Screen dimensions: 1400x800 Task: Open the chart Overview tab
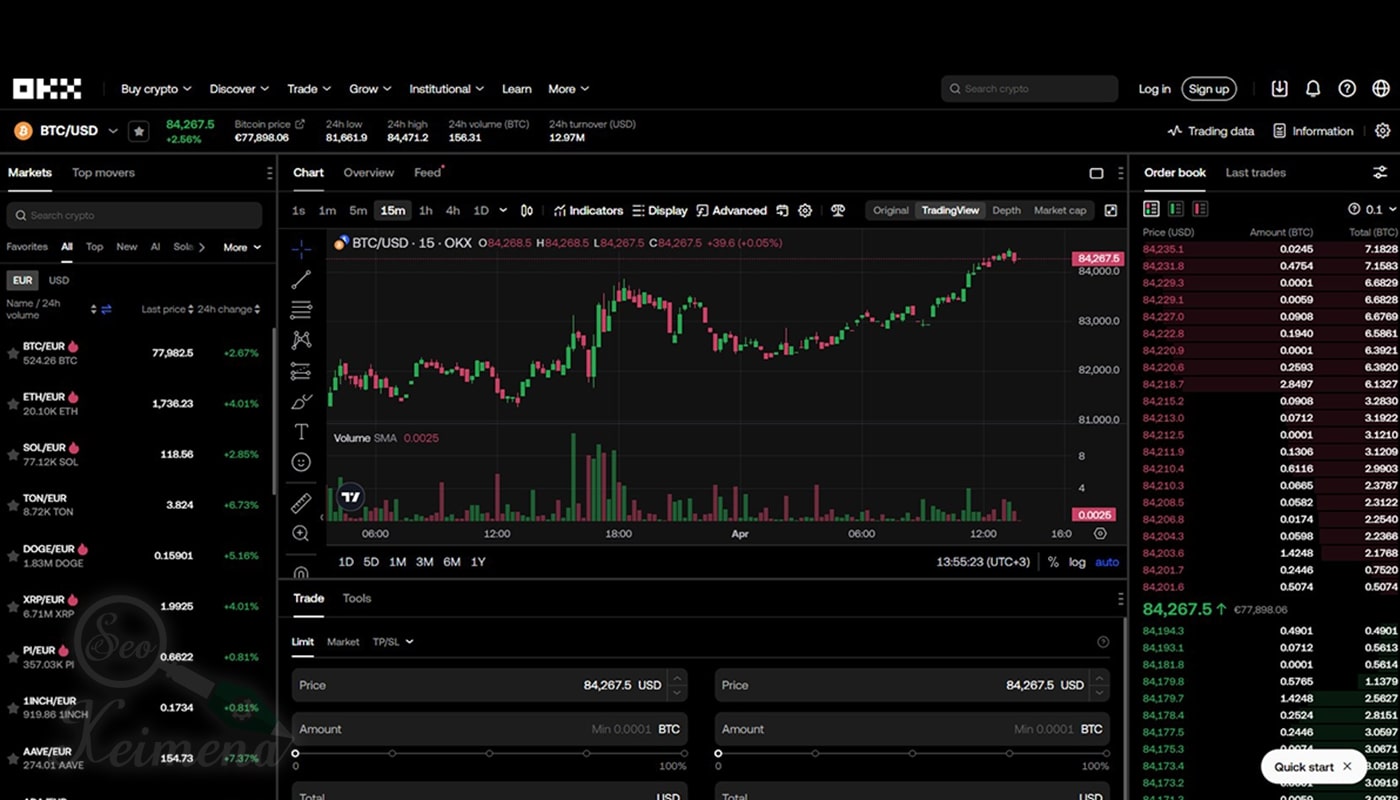[369, 173]
